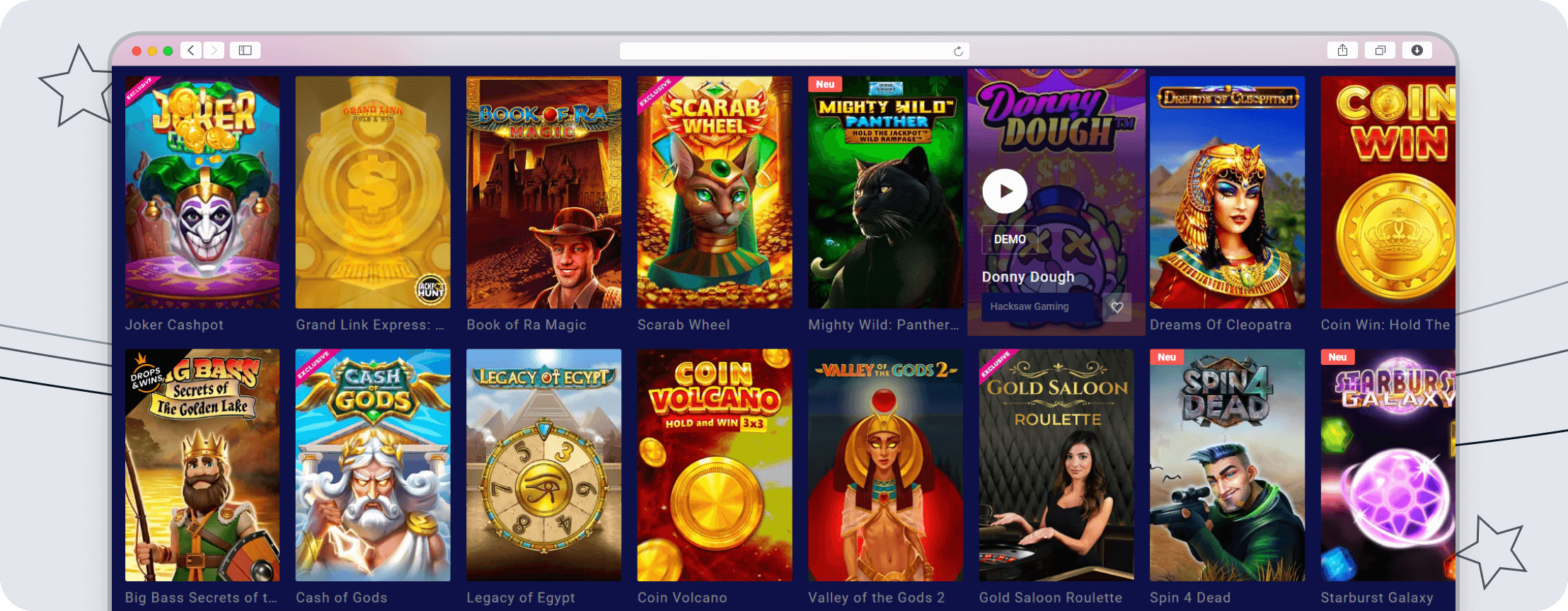Click the Spin 4 Dead title text
This screenshot has width=1568, height=611.
[1190, 598]
